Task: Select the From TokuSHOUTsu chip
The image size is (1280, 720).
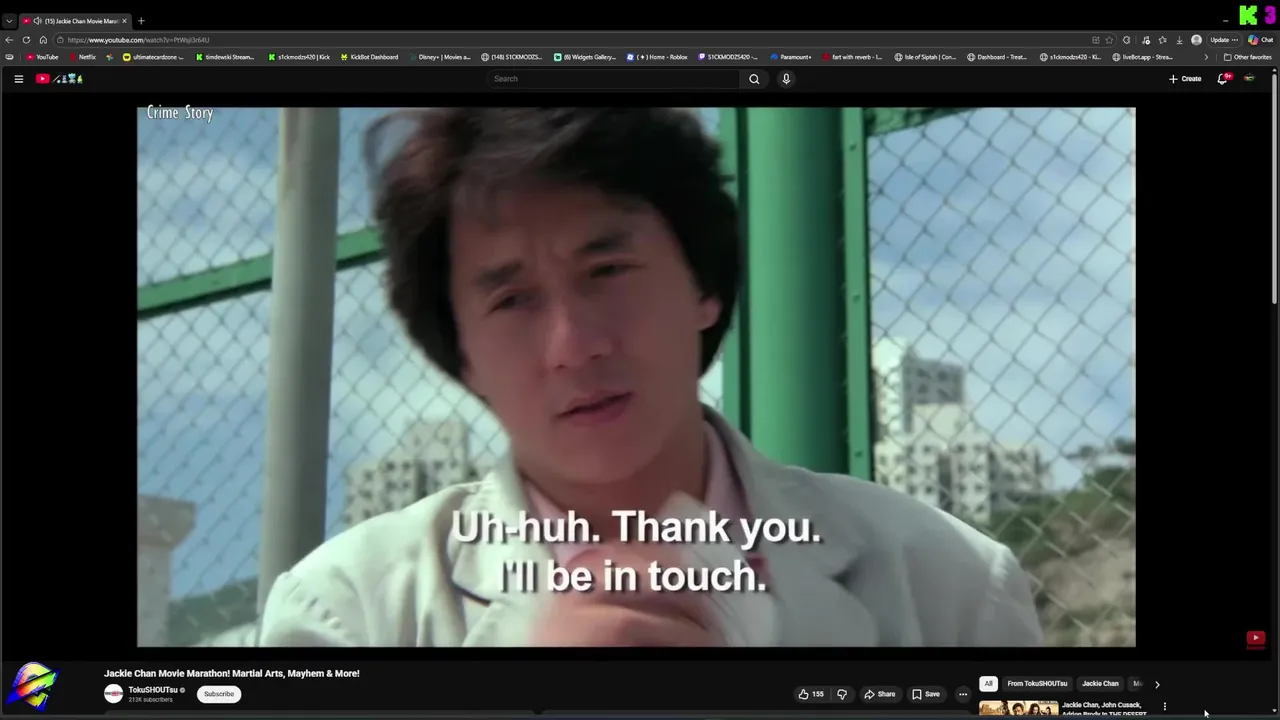Action: (x=1037, y=684)
